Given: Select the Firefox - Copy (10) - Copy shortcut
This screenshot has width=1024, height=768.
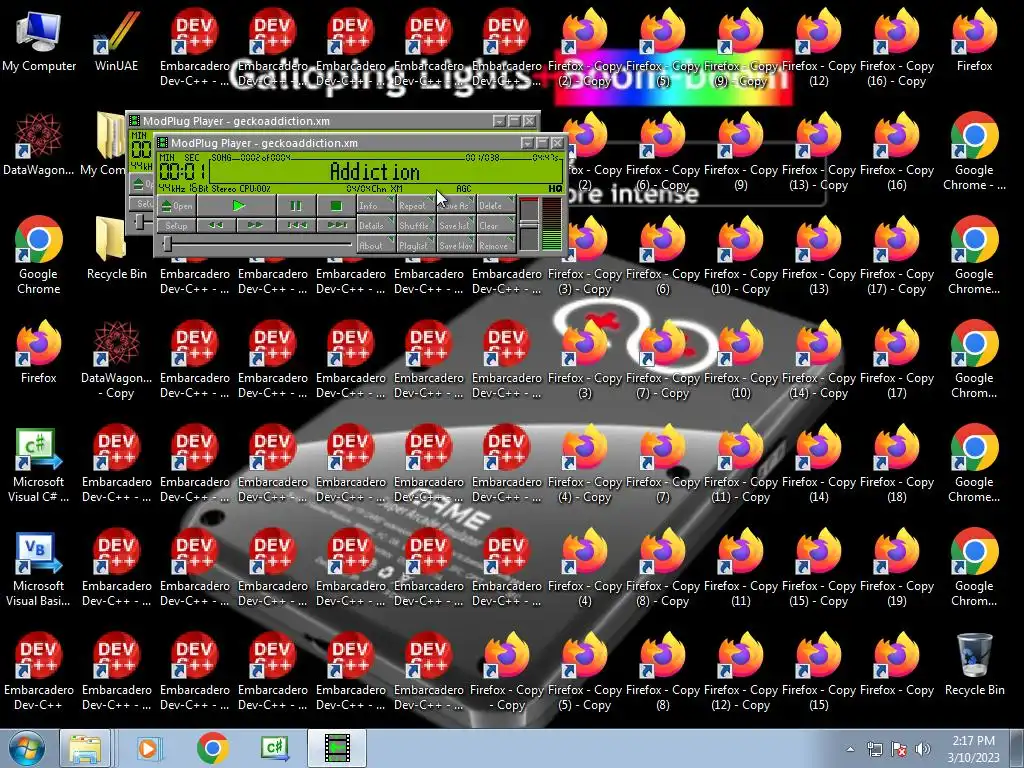Looking at the screenshot, I should [x=741, y=255].
